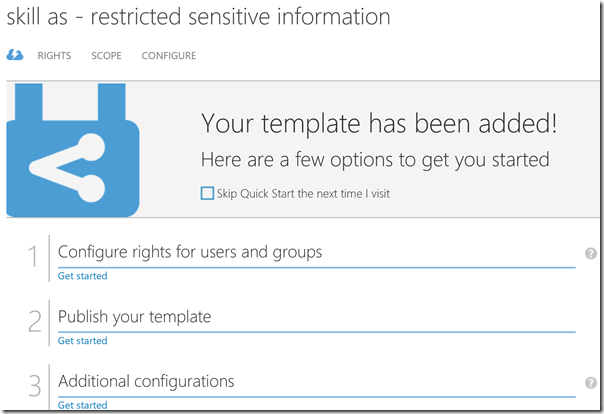Image resolution: width=604 pixels, height=414 pixels.
Task: Click Get started under Publish your template
Action: (82, 341)
